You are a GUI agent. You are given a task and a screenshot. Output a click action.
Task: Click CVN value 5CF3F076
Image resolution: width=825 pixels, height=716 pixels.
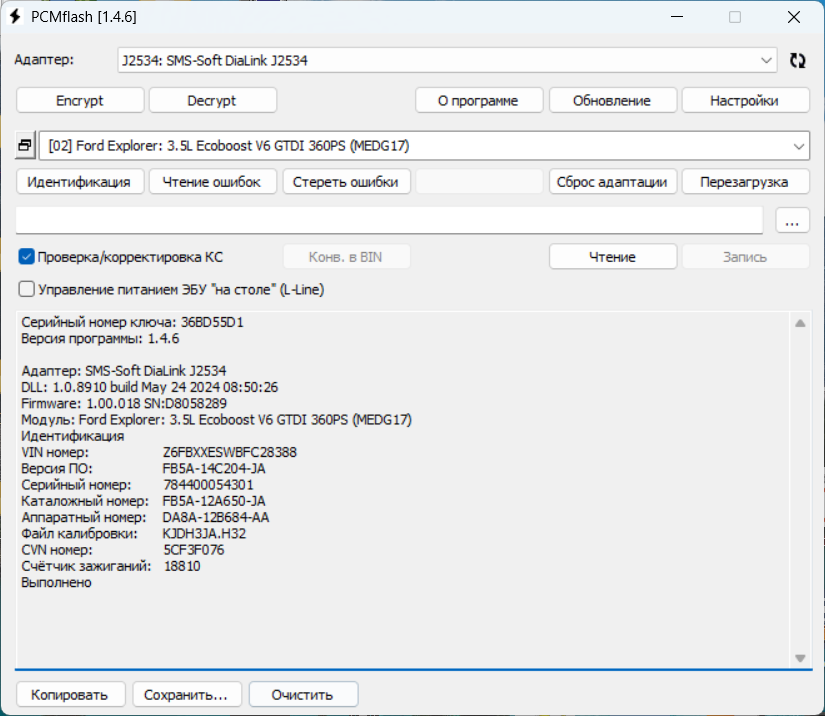click(x=194, y=550)
